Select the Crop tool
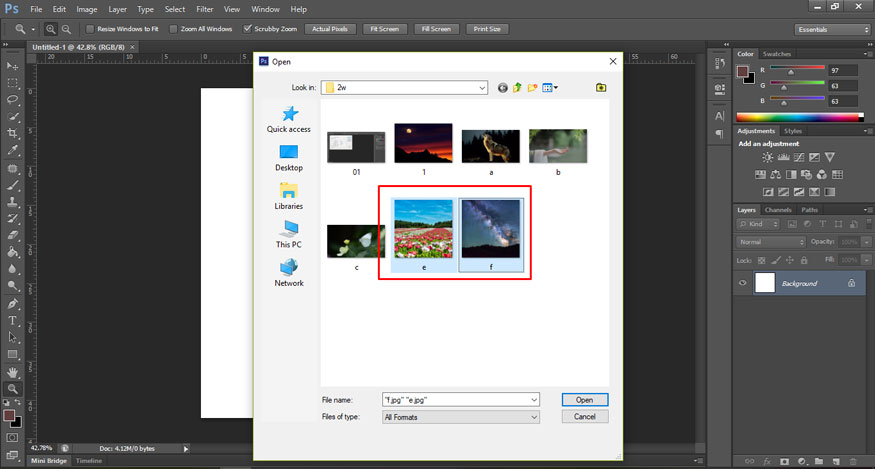This screenshot has width=875, height=469. [13, 134]
